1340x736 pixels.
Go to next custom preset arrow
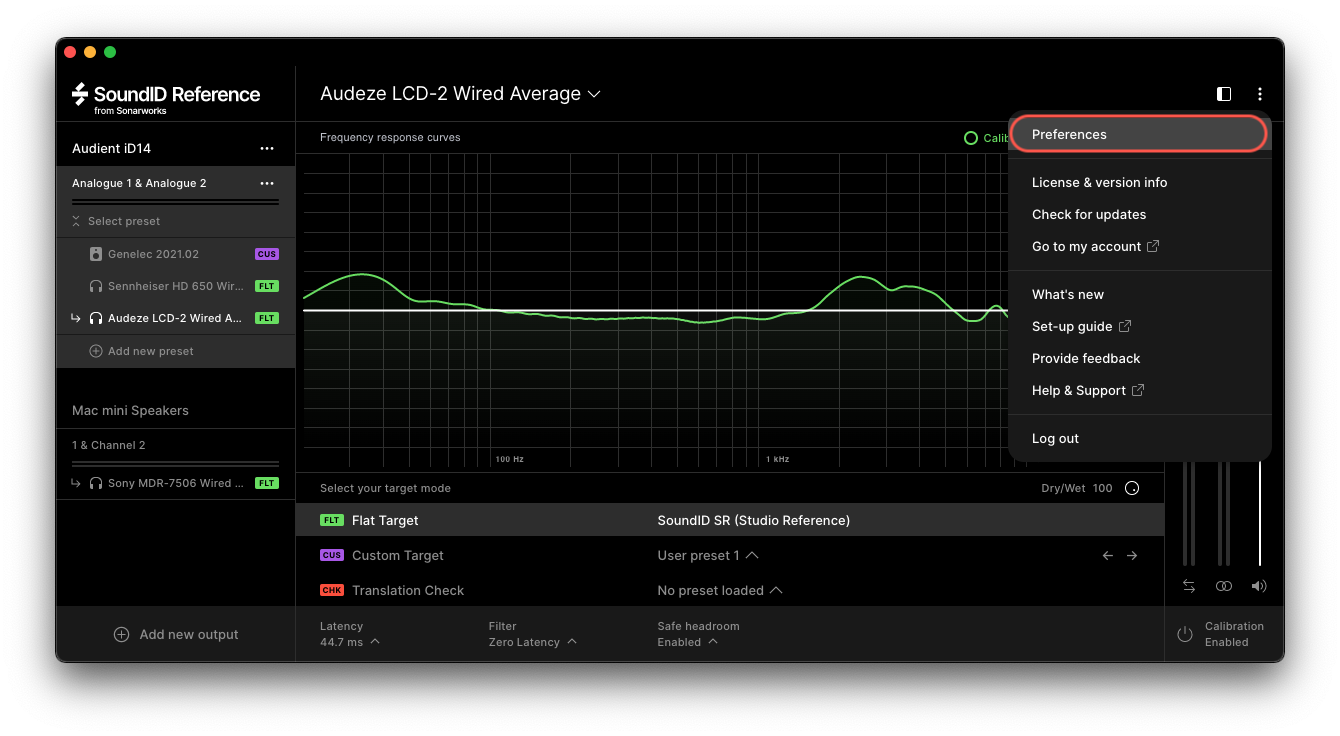1132,555
